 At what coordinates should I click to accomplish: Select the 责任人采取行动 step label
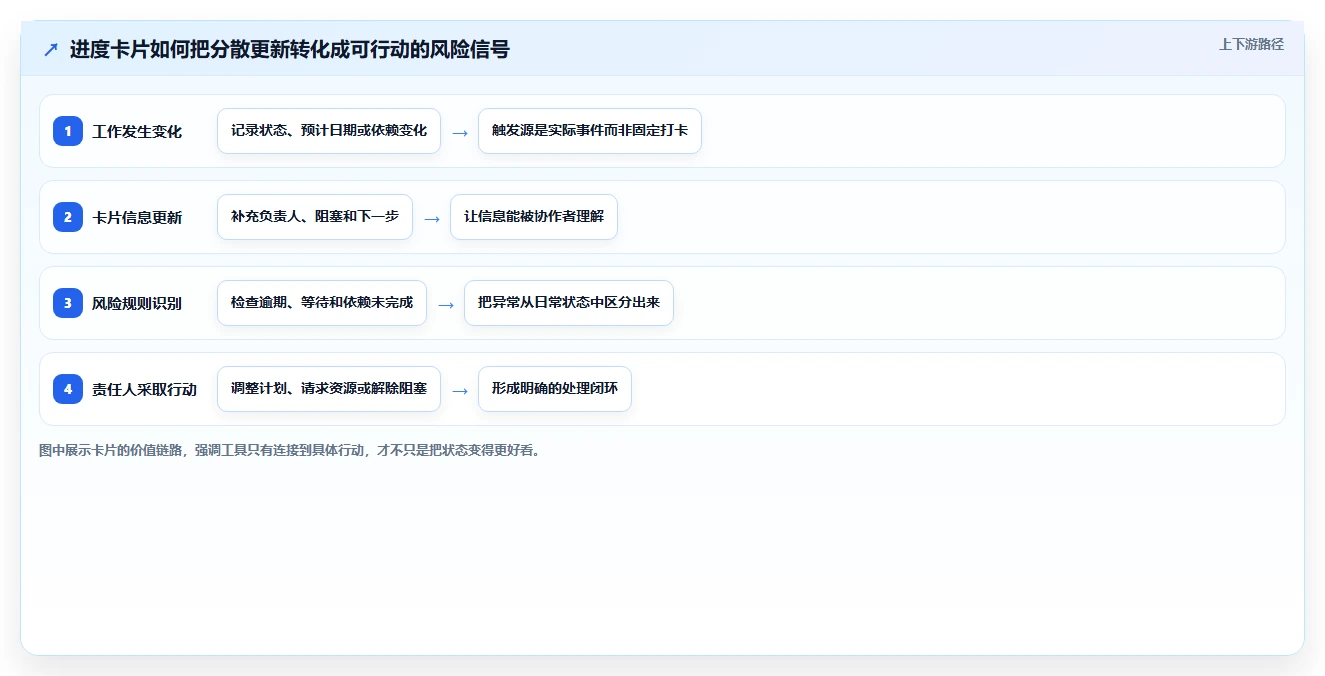[144, 389]
